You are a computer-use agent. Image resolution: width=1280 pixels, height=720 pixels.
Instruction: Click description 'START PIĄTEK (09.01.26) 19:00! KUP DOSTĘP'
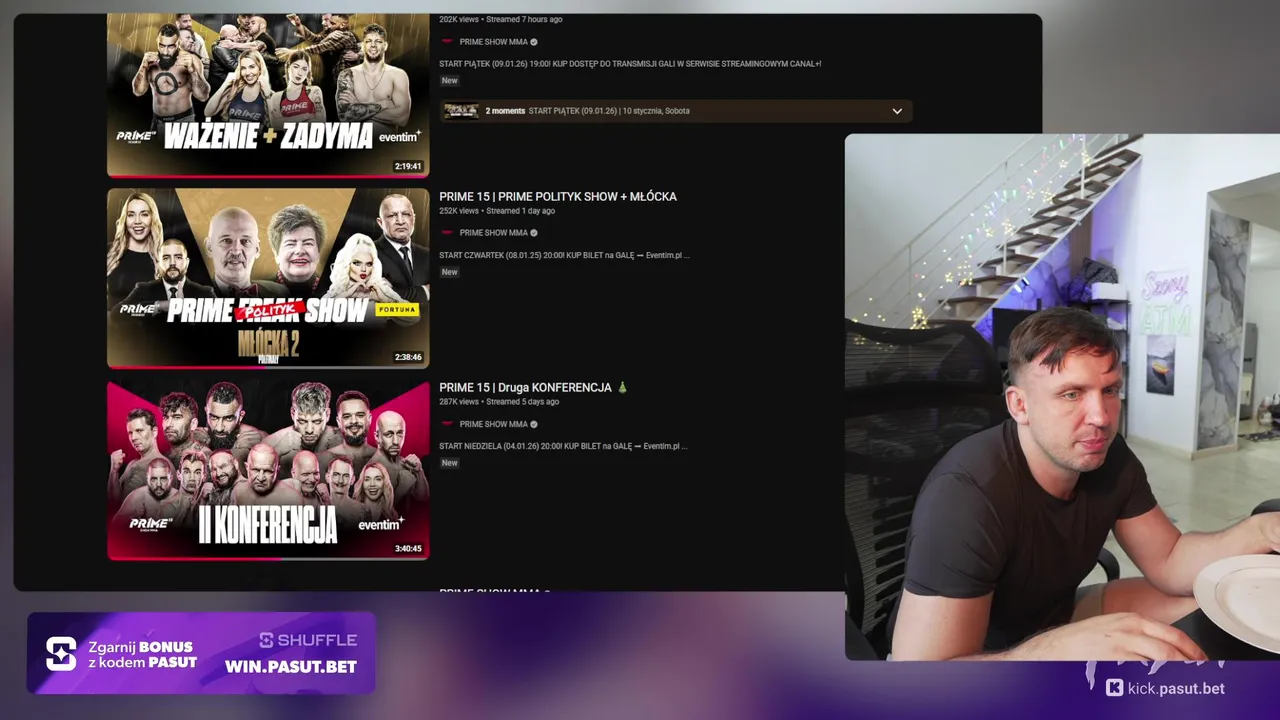630,64
